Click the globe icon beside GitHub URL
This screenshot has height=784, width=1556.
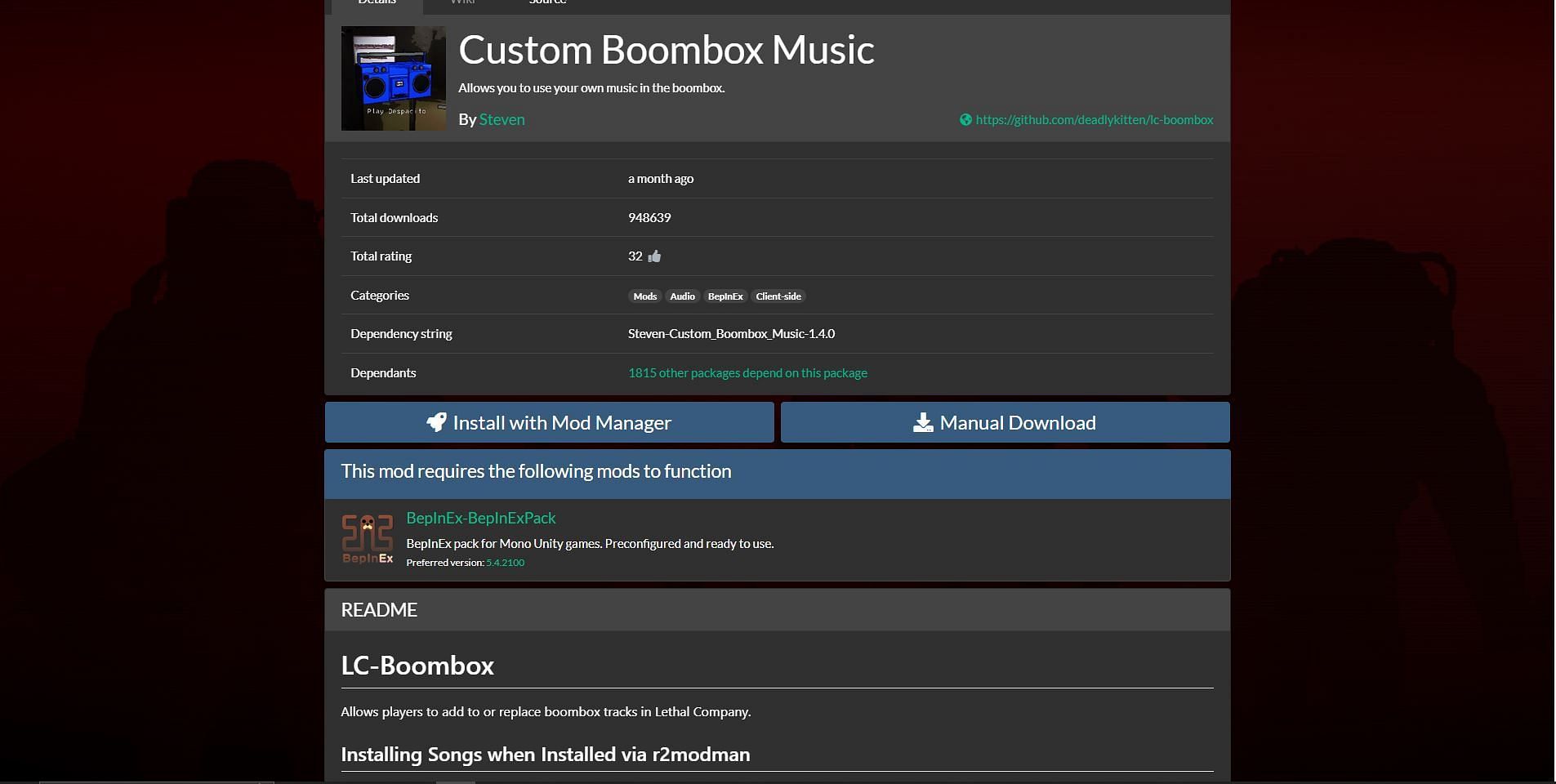click(x=965, y=120)
